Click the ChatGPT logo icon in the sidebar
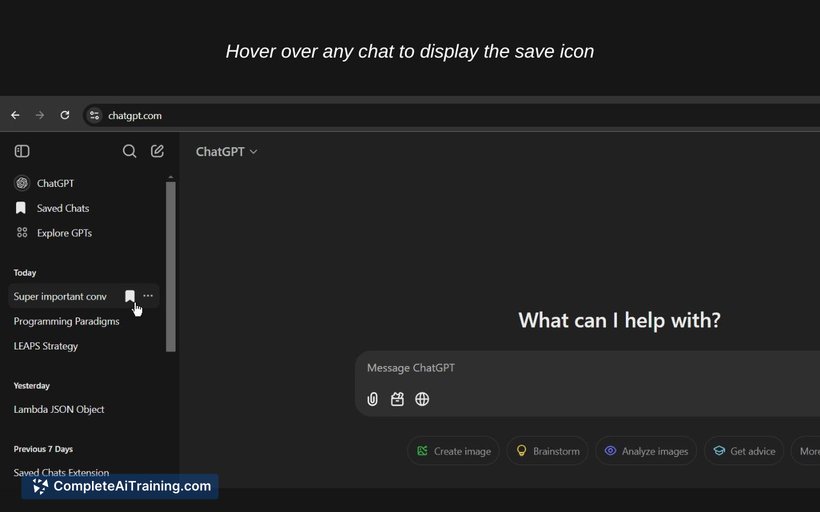The width and height of the screenshot is (820, 512). point(22,183)
